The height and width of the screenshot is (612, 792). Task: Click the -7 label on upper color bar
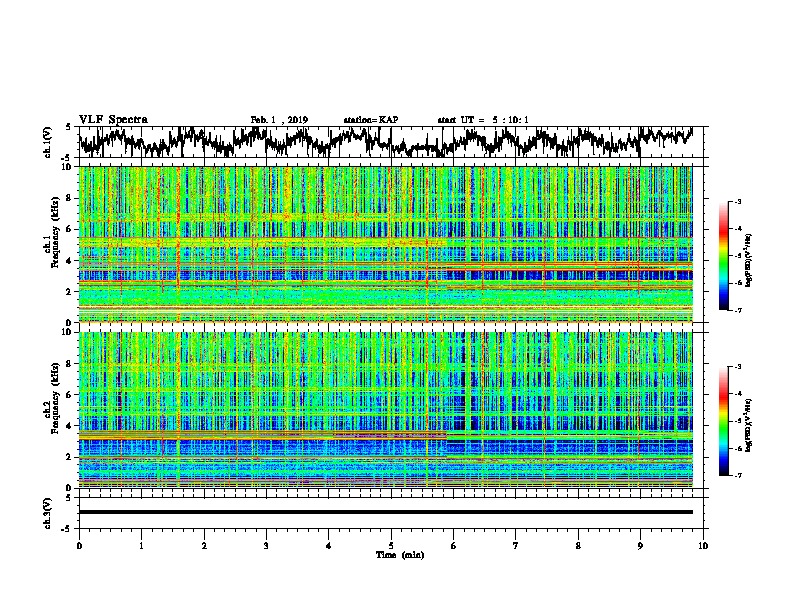click(737, 310)
